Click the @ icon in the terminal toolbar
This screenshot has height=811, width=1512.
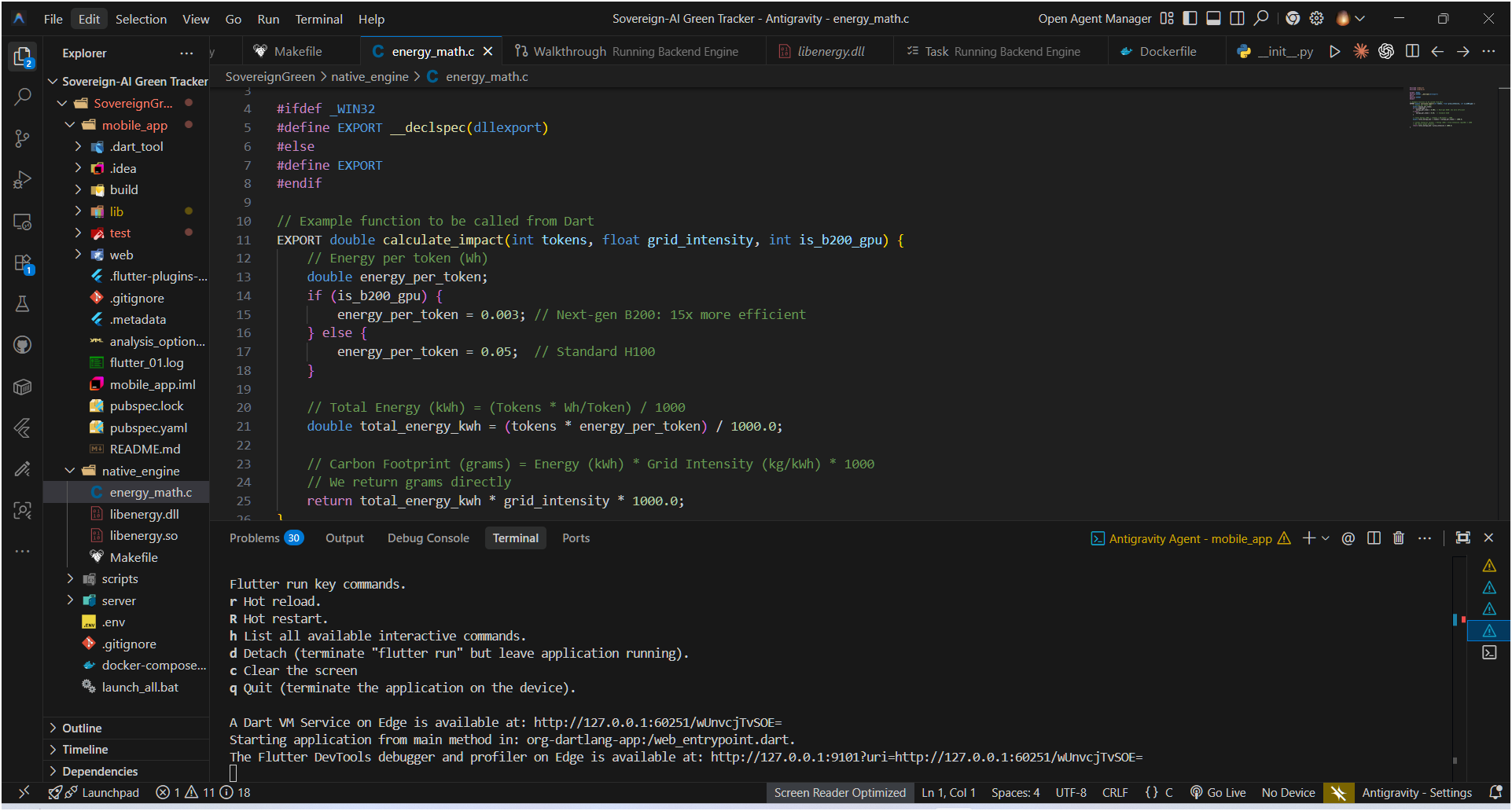click(x=1348, y=538)
